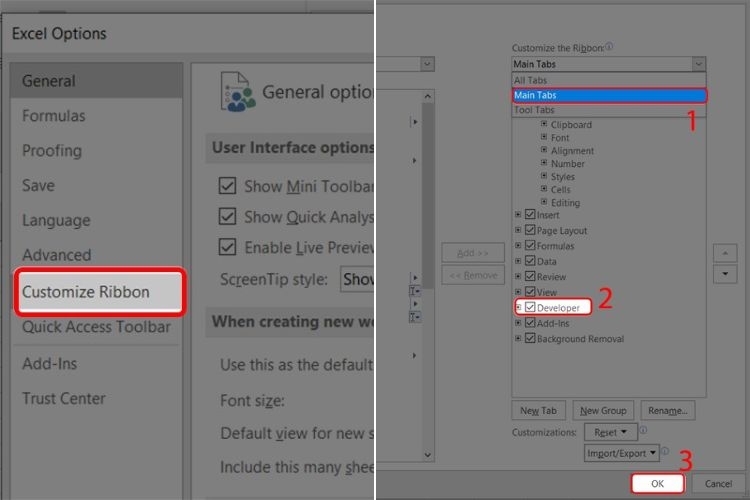This screenshot has height=500, width=750.
Task: Click the General options people icon
Action: pyautogui.click(x=238, y=92)
